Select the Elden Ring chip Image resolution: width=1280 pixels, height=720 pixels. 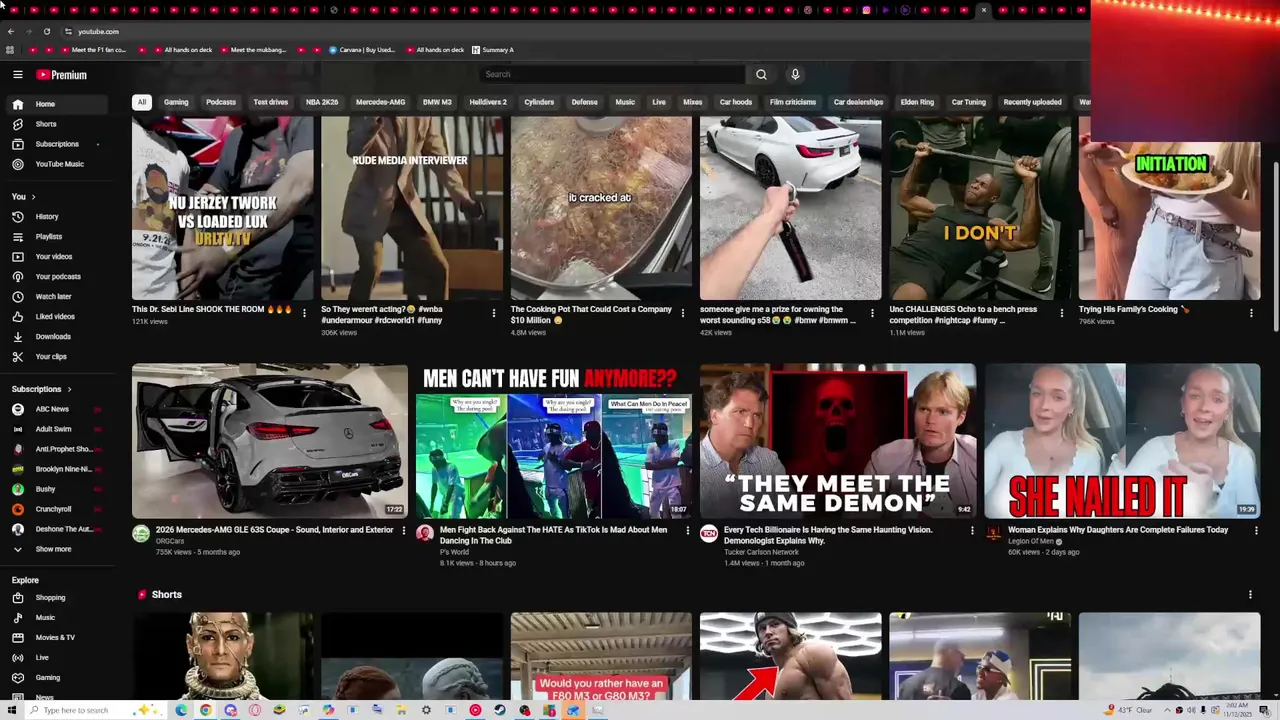pos(917,102)
